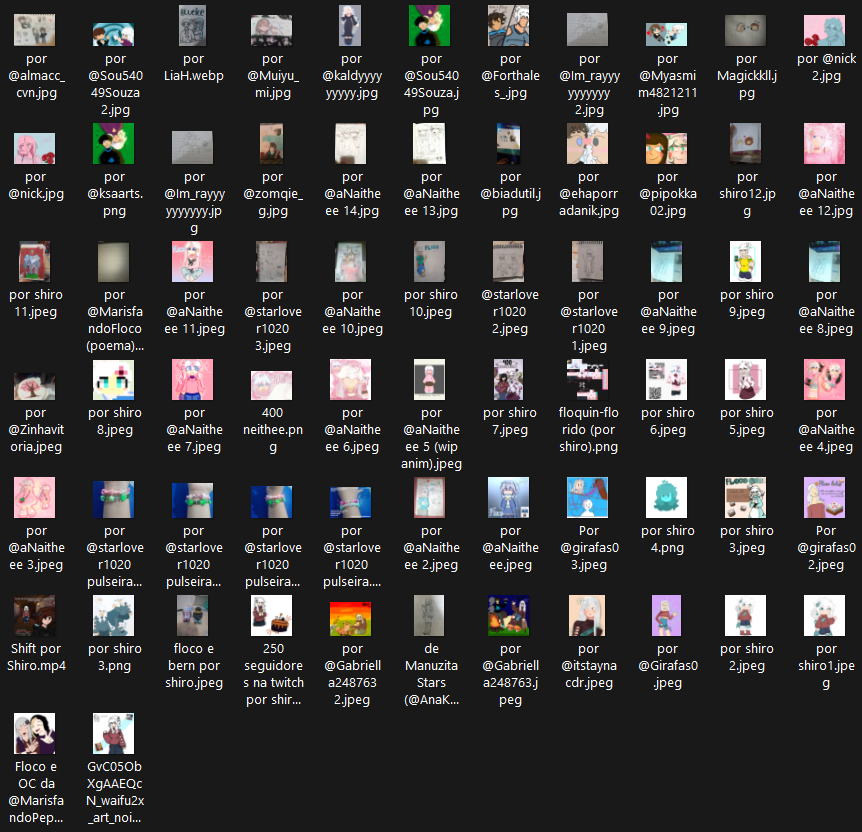
Task: Select por shiro 11.jpeg thumbnail
Action: point(35,262)
